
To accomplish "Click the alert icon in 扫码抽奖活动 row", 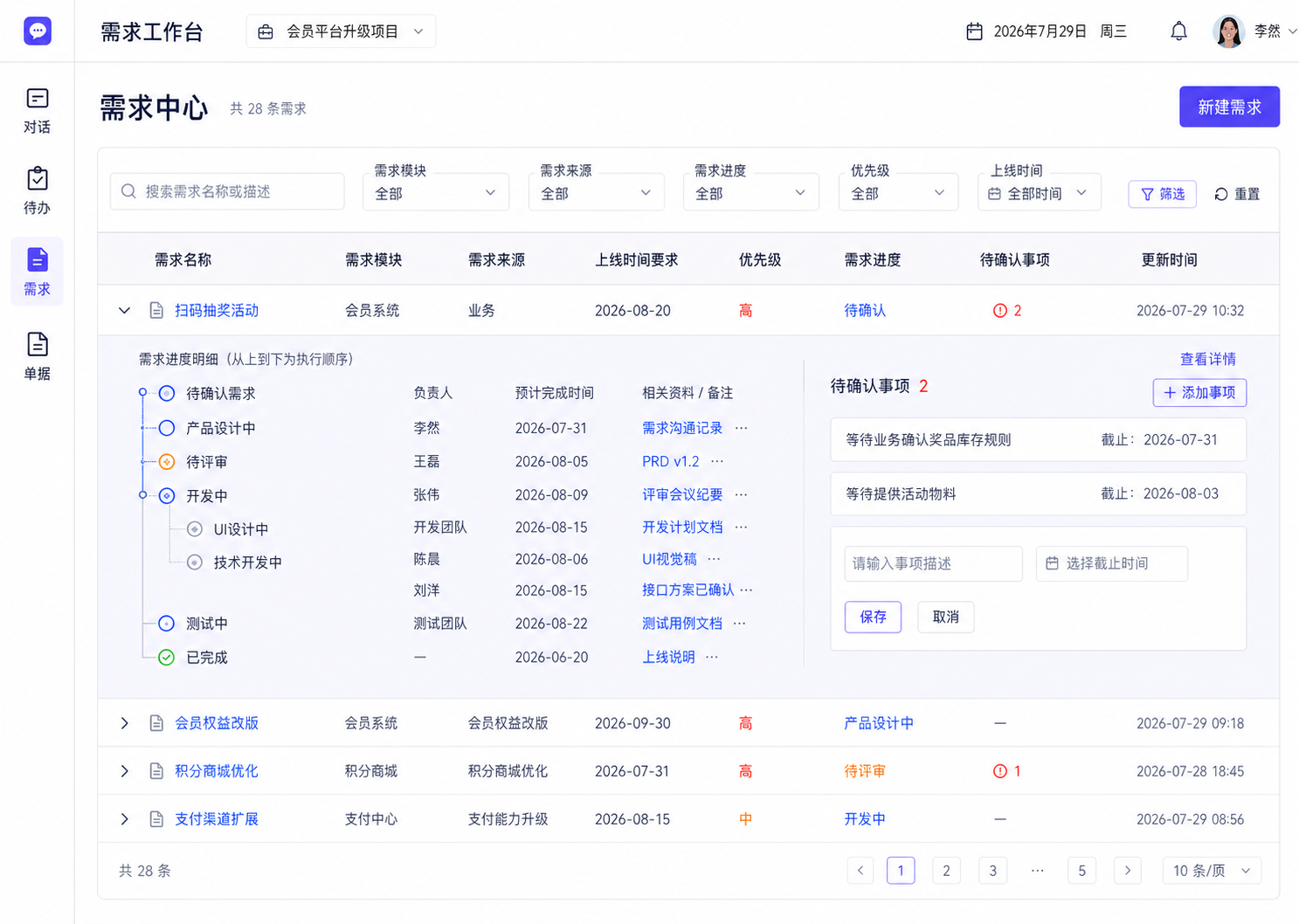I will tap(1000, 310).
